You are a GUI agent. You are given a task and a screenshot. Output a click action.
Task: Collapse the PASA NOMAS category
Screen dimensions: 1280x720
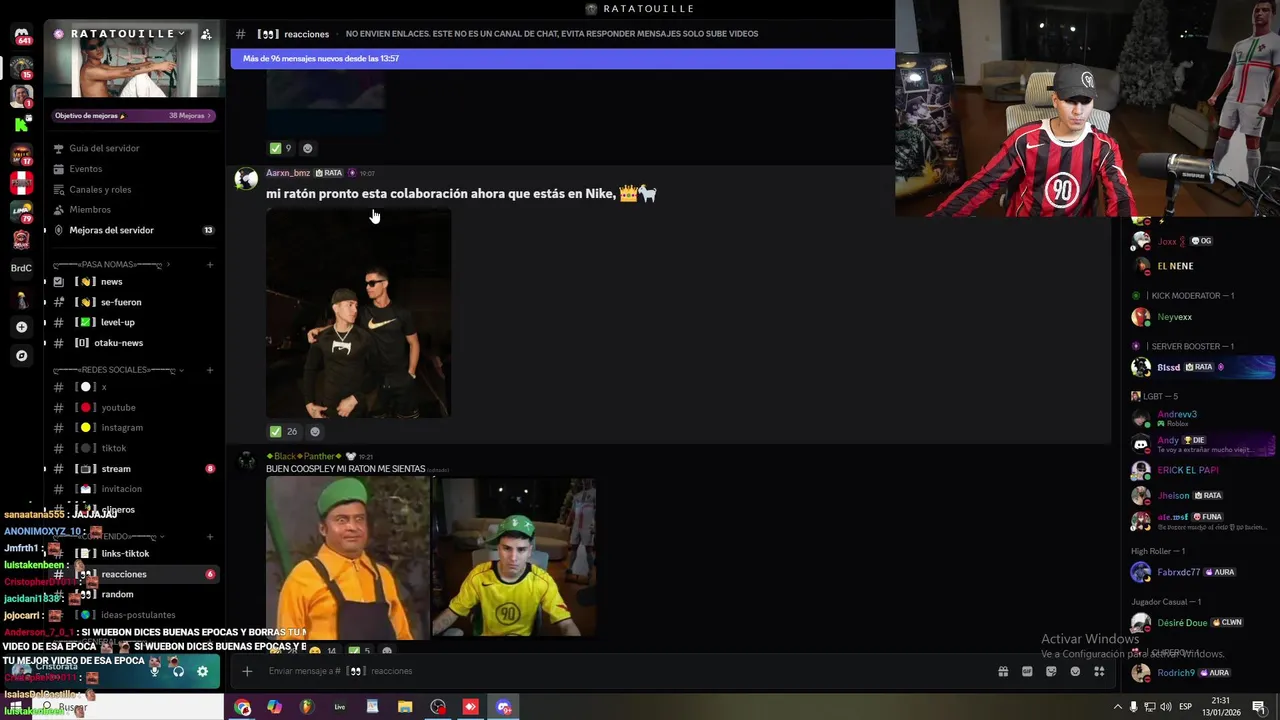pyautogui.click(x=110, y=265)
